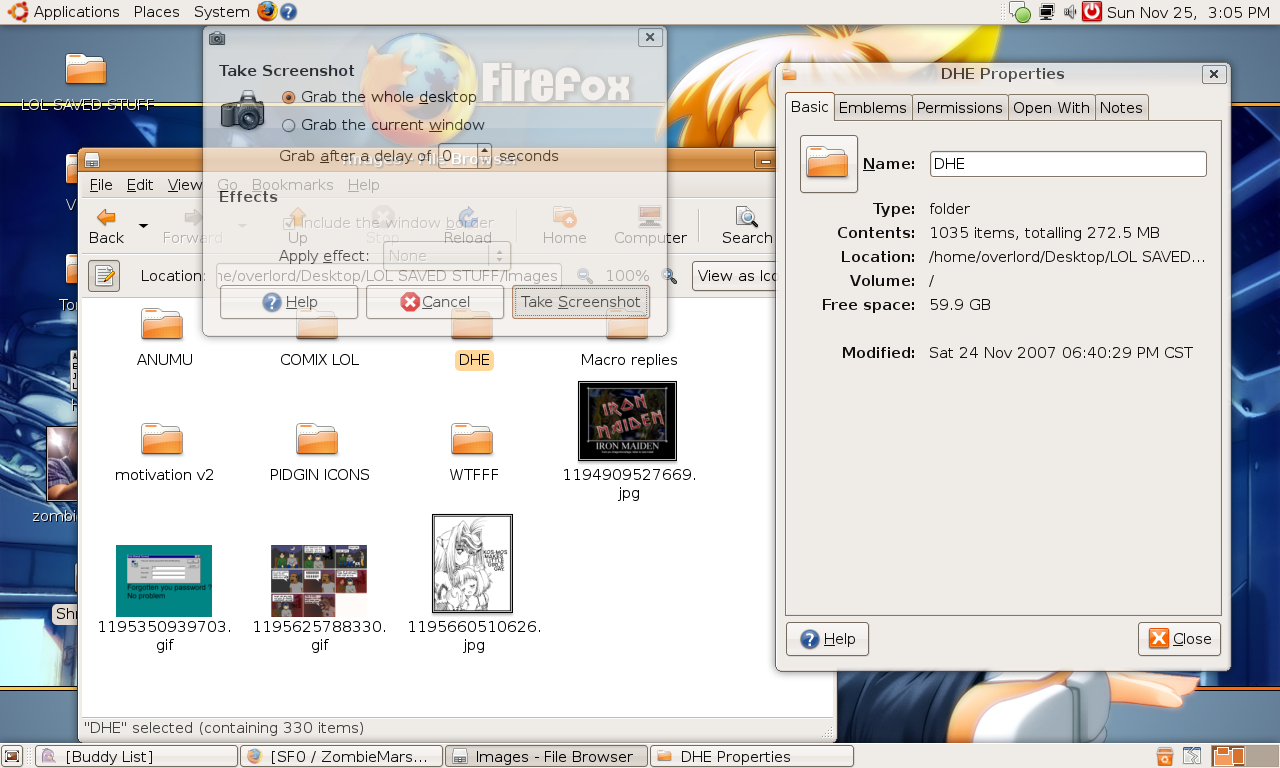Screen dimensions: 1280x768
Task: Select the motivation v2 folder
Action: click(163, 452)
